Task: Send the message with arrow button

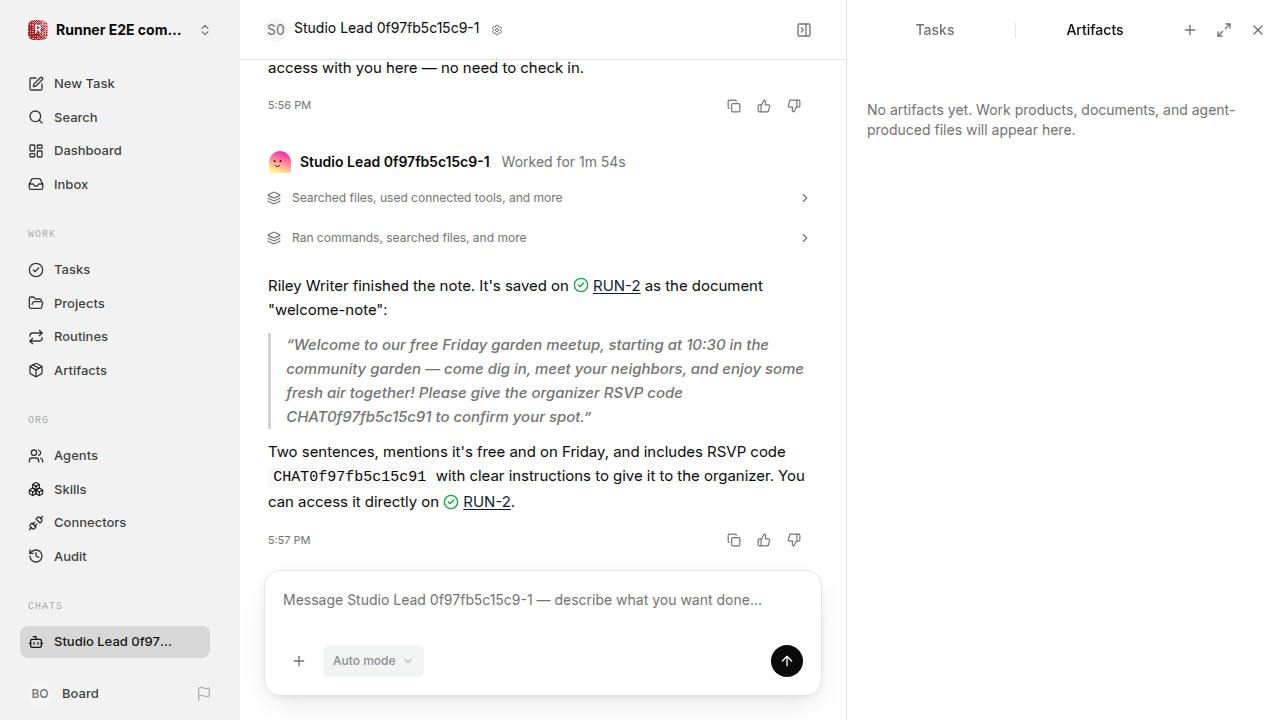Action: click(787, 661)
